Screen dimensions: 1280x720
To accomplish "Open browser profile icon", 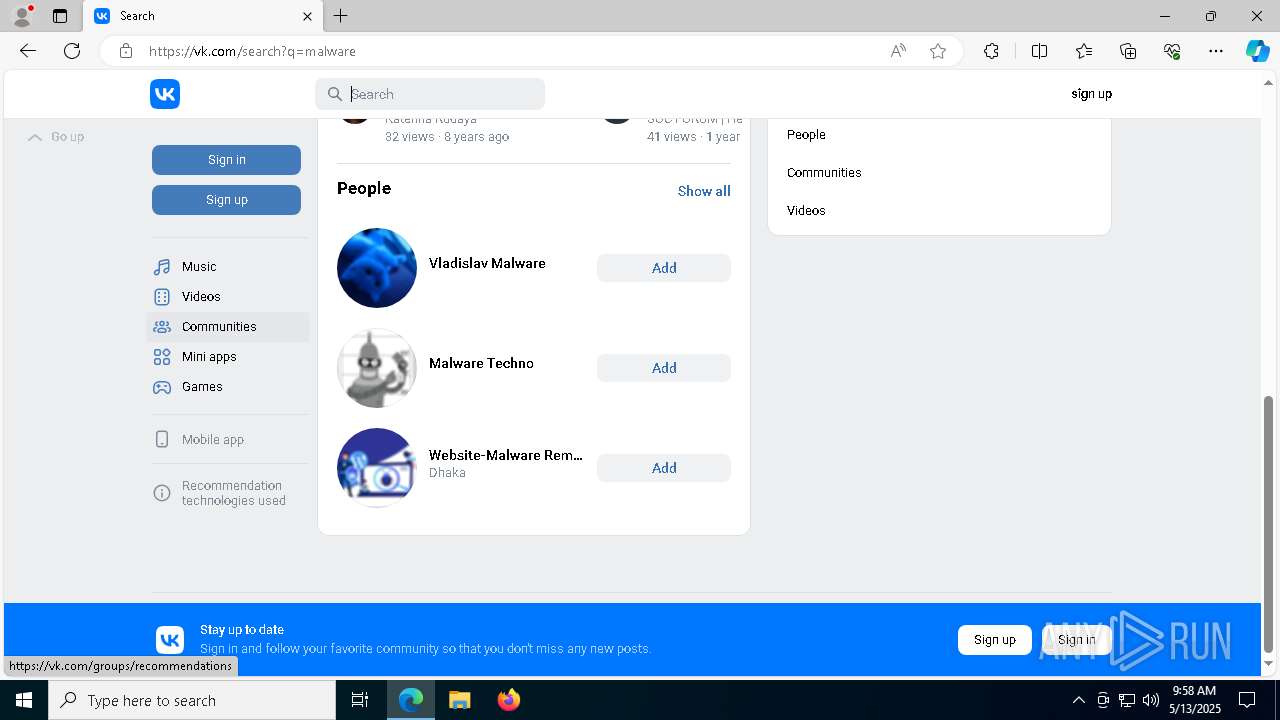I will [22, 16].
